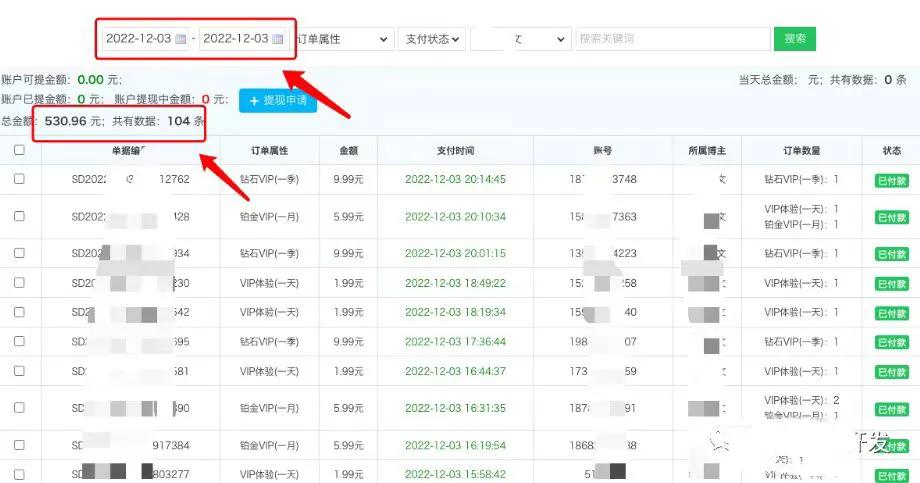Check the row paid at 20:10:34
The image size is (920, 483).
click(19, 216)
